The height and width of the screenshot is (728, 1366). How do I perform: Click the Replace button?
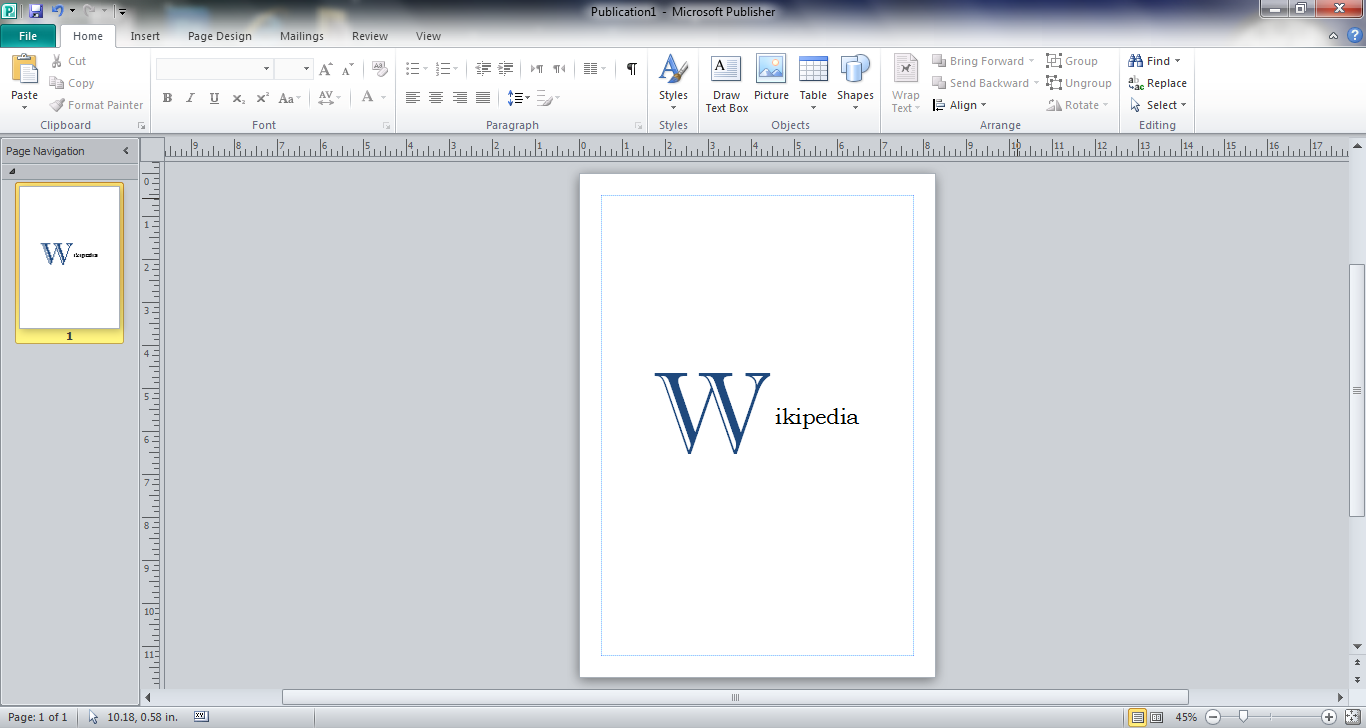tap(1157, 83)
